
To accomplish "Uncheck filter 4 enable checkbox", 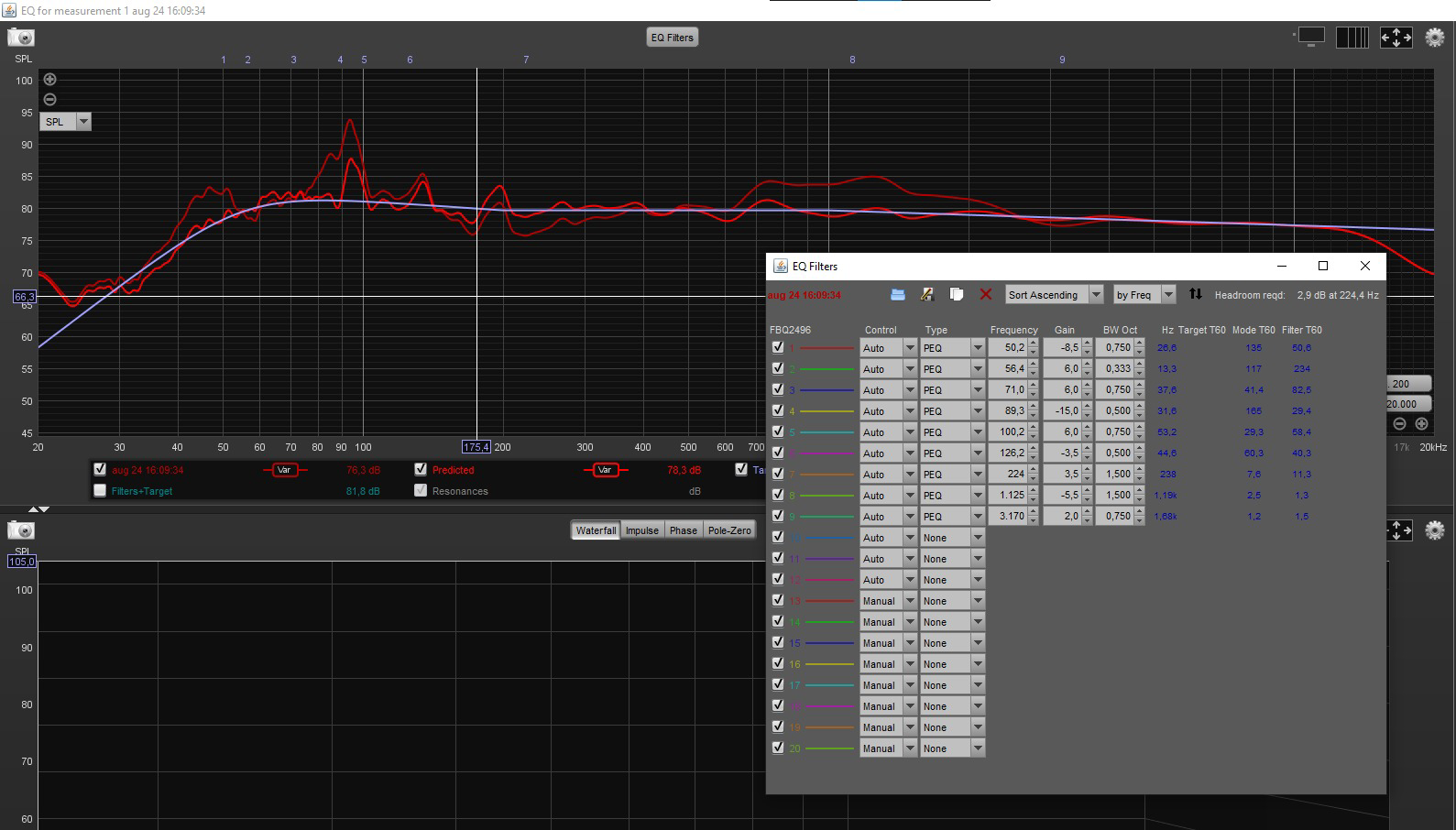I will tap(778, 410).
